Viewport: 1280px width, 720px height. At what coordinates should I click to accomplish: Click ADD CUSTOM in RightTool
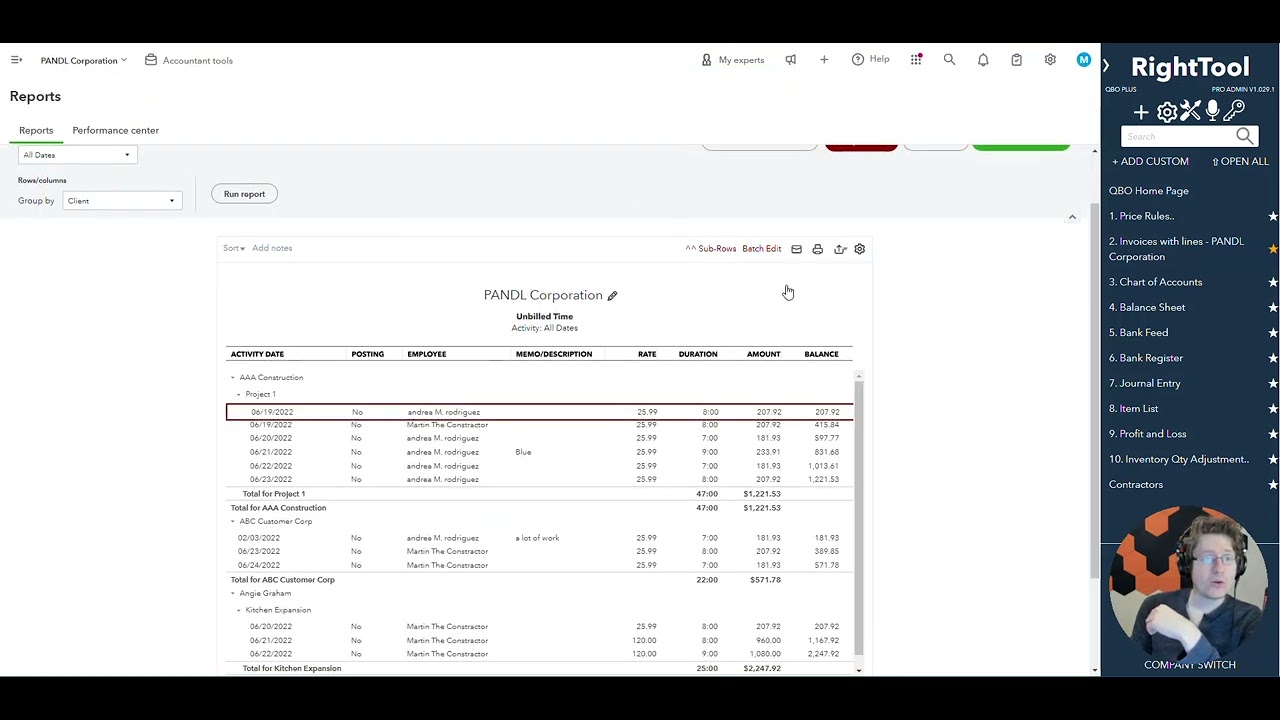pyautogui.click(x=1150, y=162)
